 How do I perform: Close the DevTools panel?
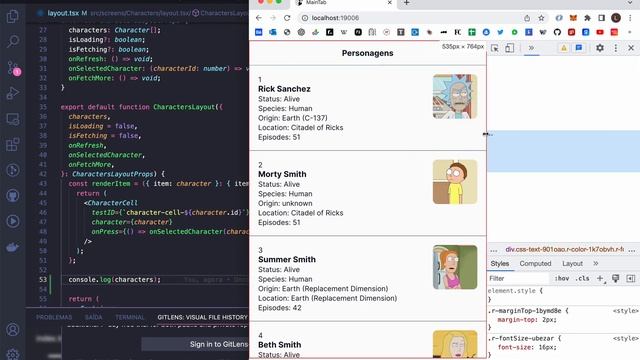(631, 48)
